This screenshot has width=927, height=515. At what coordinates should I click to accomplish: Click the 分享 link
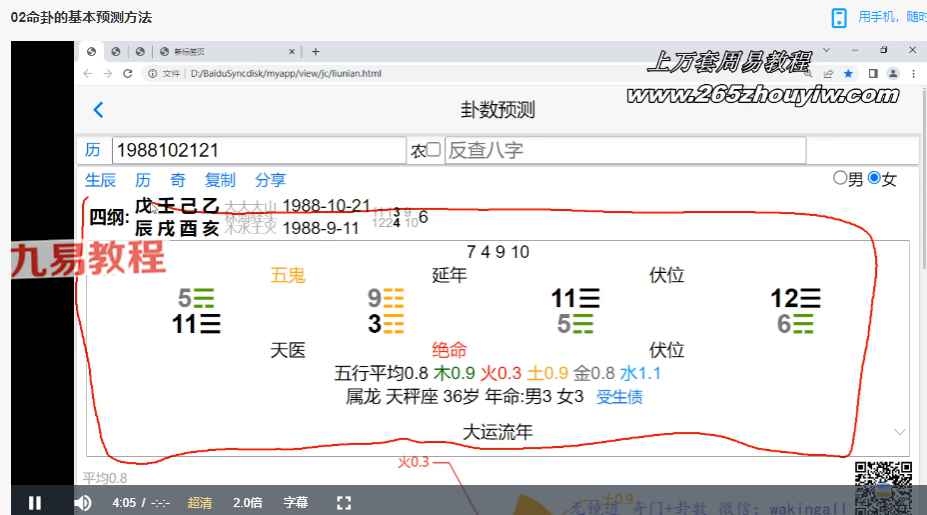pyautogui.click(x=270, y=180)
